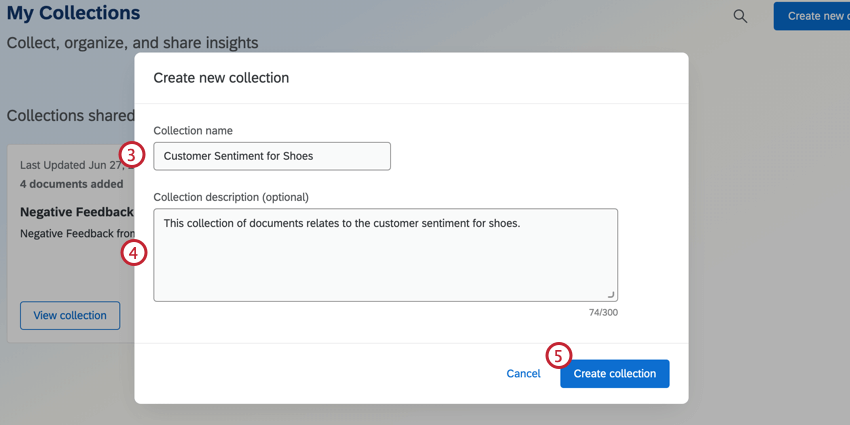
Task: Click the search magnifier icon
Action: click(740, 16)
